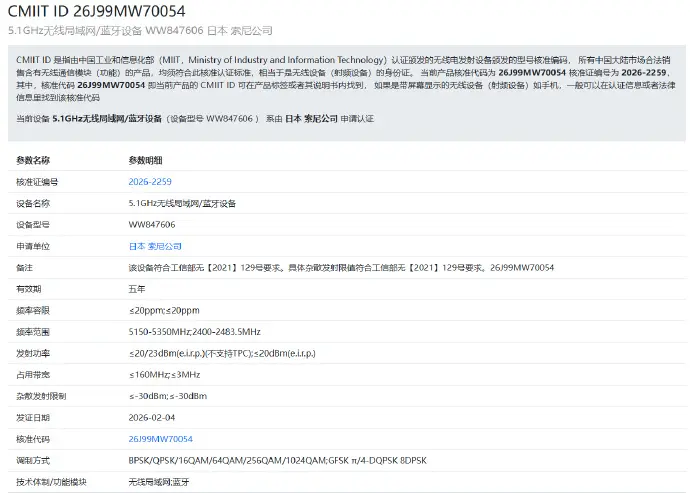Screen dimensions: 690x493
Task: Click the 备注 row label
Action: click(x=25, y=268)
